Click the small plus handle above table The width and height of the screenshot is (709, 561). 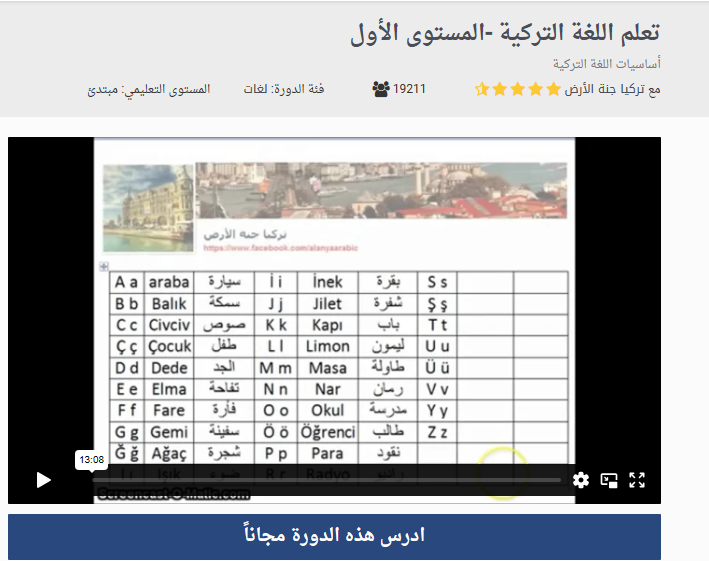click(x=103, y=266)
